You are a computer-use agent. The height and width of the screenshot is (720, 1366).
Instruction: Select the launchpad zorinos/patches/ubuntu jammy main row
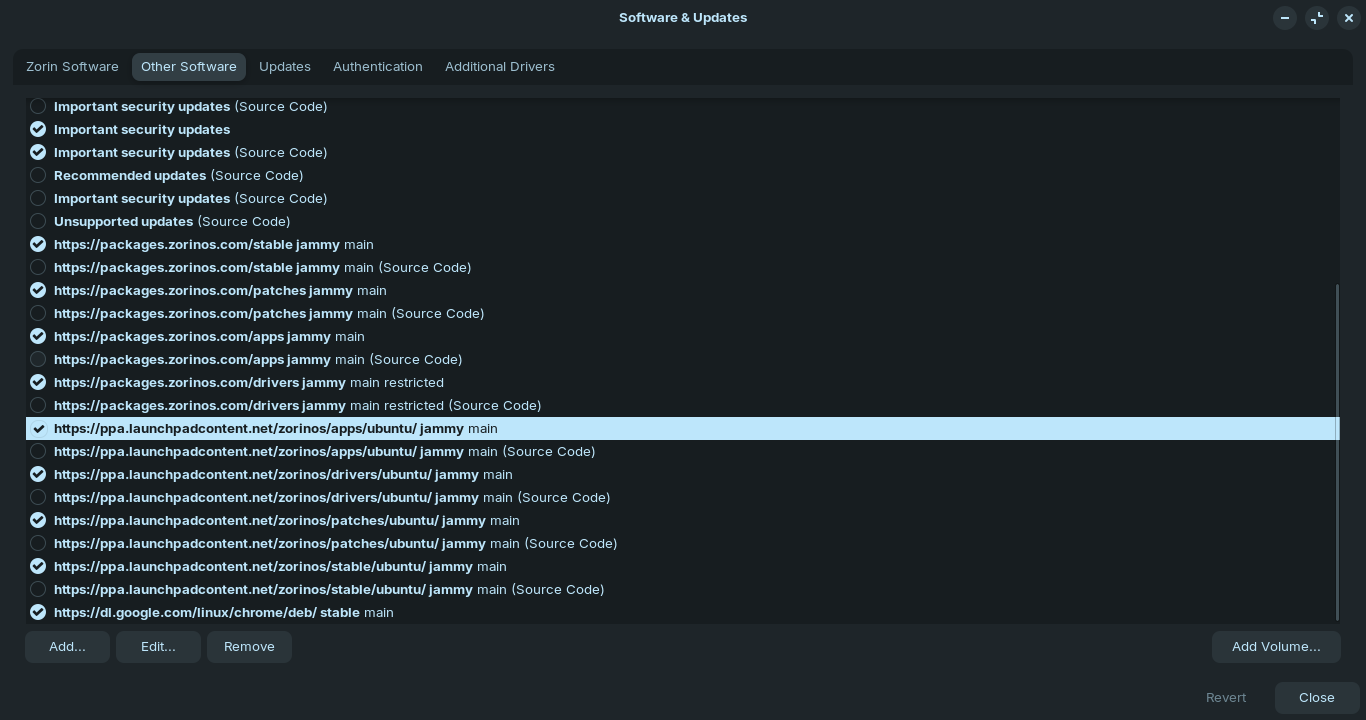click(x=270, y=520)
